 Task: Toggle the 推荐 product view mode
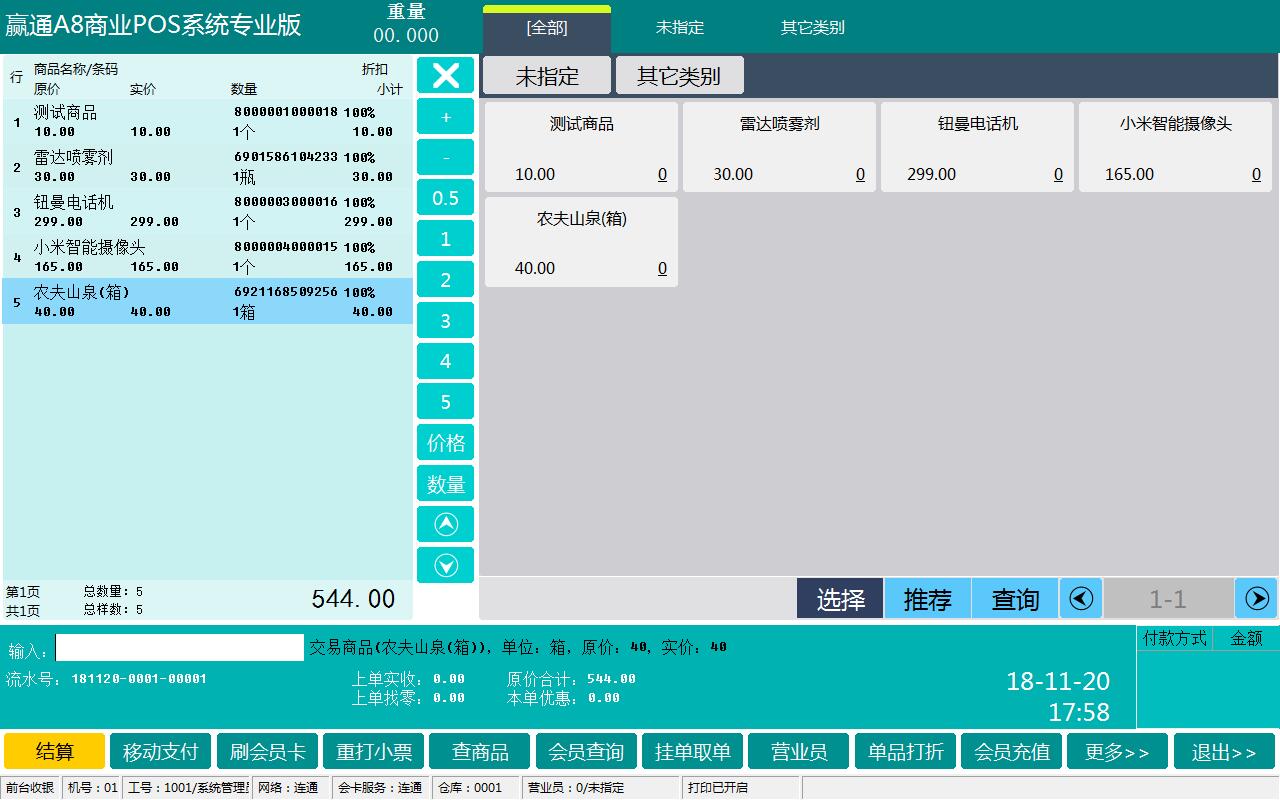click(927, 598)
